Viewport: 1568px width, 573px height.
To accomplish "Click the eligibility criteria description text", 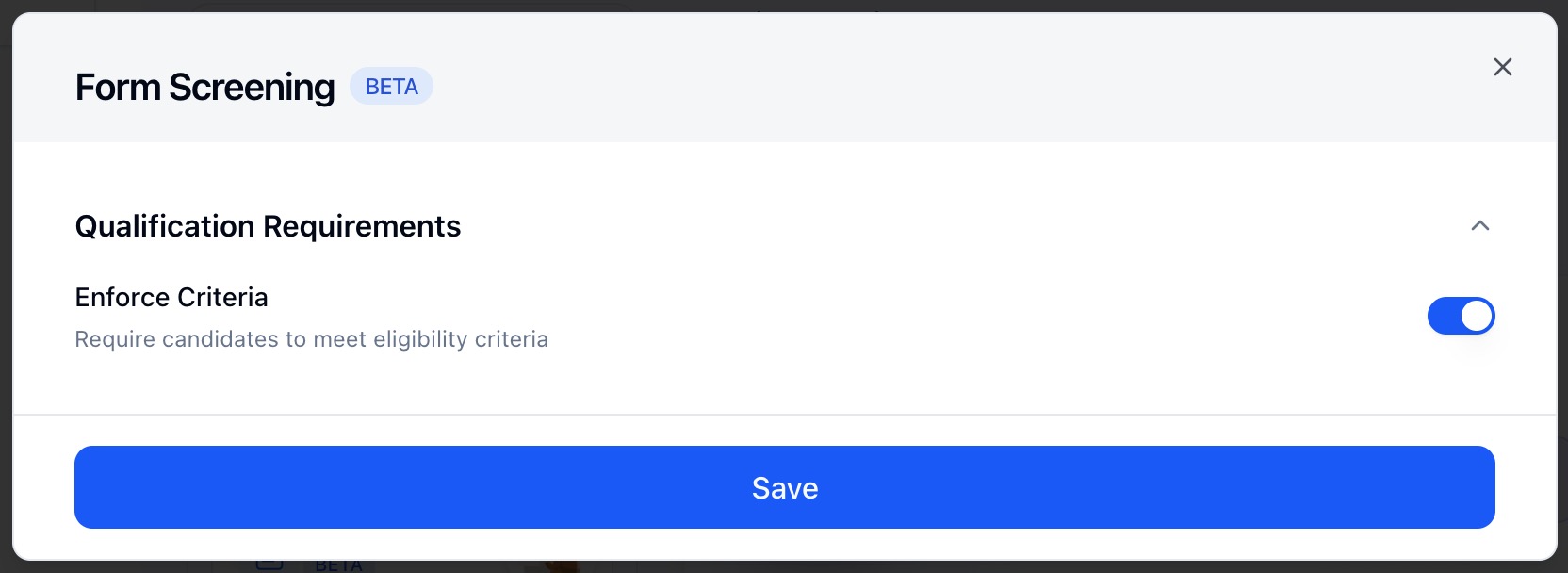I will [311, 339].
